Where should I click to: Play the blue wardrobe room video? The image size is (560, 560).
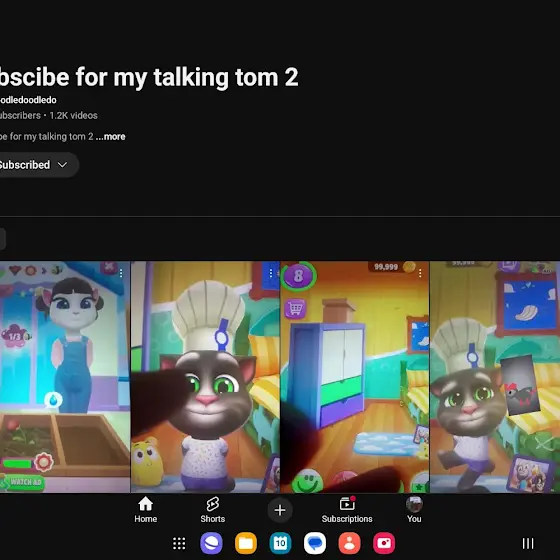(x=355, y=377)
